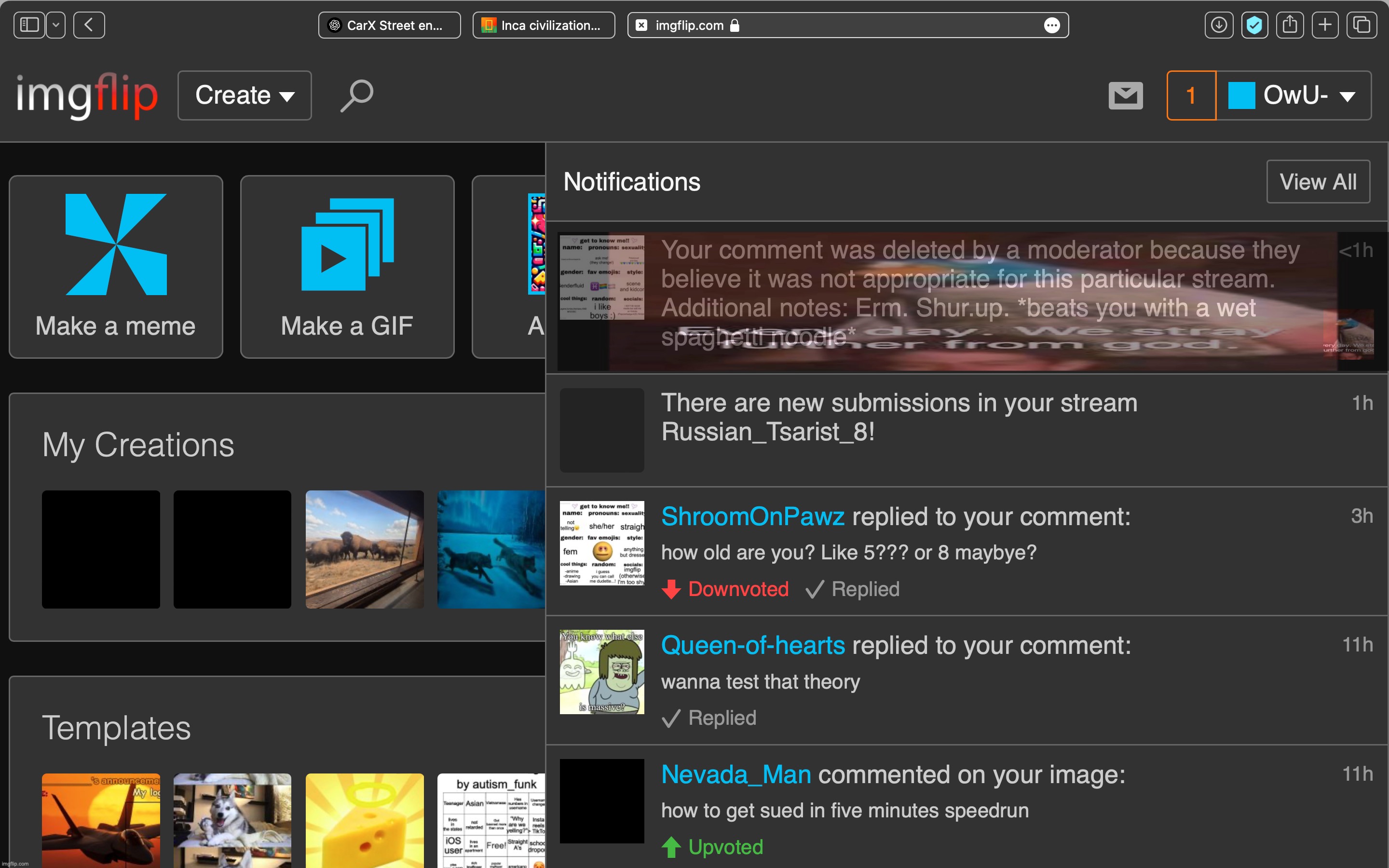Click the imgflip.com address bar
1389x868 pixels.
click(x=848, y=25)
